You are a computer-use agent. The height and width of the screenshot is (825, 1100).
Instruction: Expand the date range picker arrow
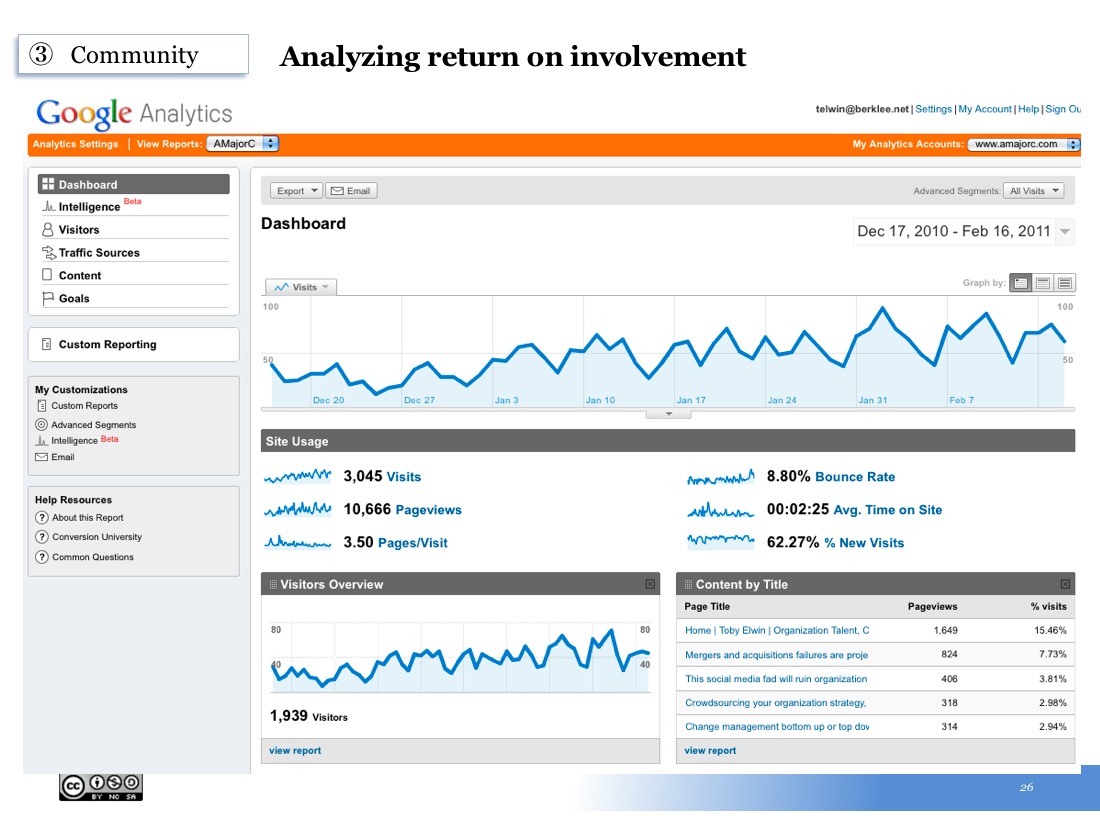1065,232
